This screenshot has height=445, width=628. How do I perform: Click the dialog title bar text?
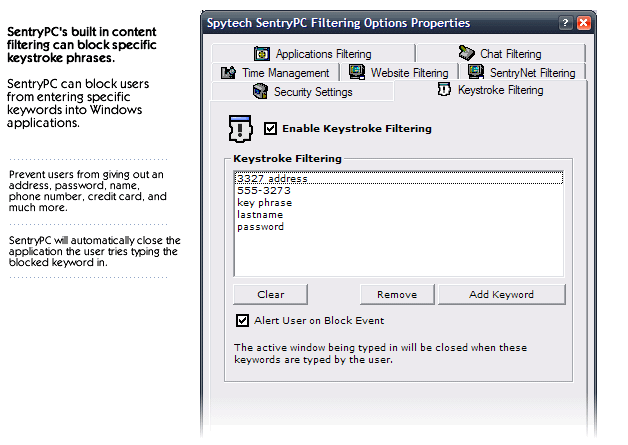tap(338, 23)
